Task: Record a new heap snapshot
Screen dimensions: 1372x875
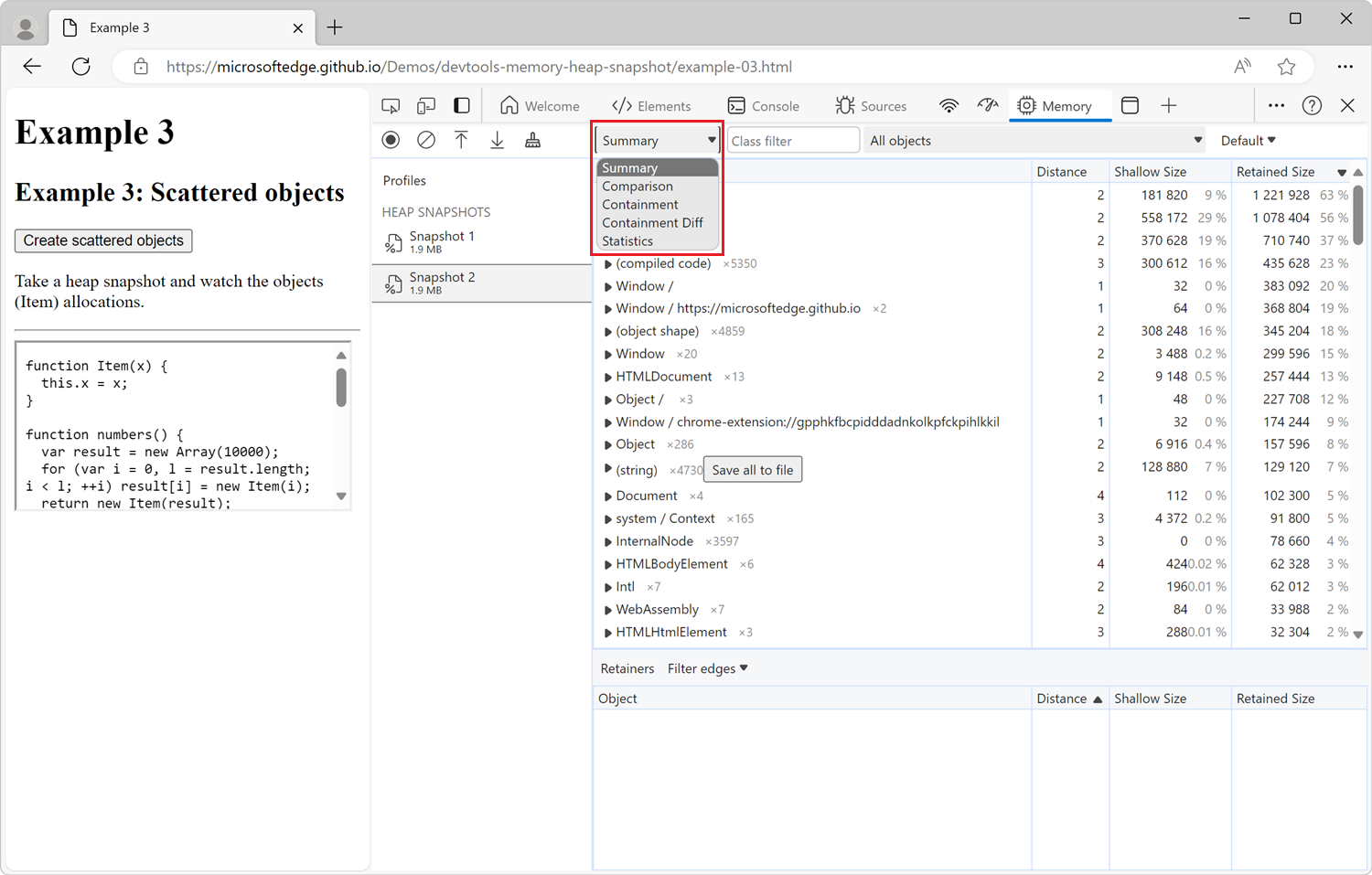Action: point(391,139)
